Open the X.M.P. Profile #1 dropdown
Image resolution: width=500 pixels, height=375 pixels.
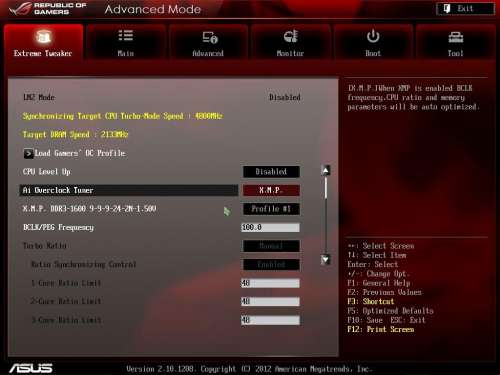click(x=271, y=209)
